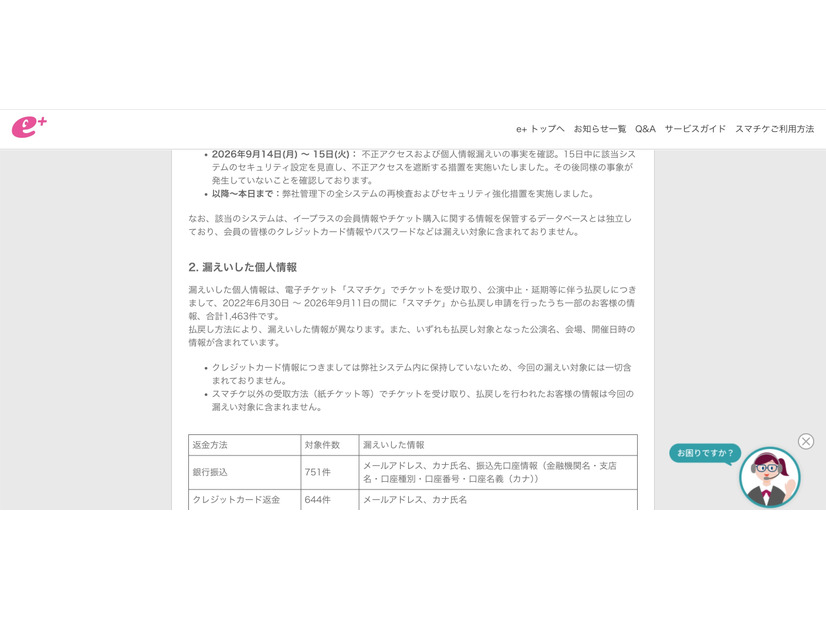
Task: Click the support operator avatar
Action: (769, 477)
